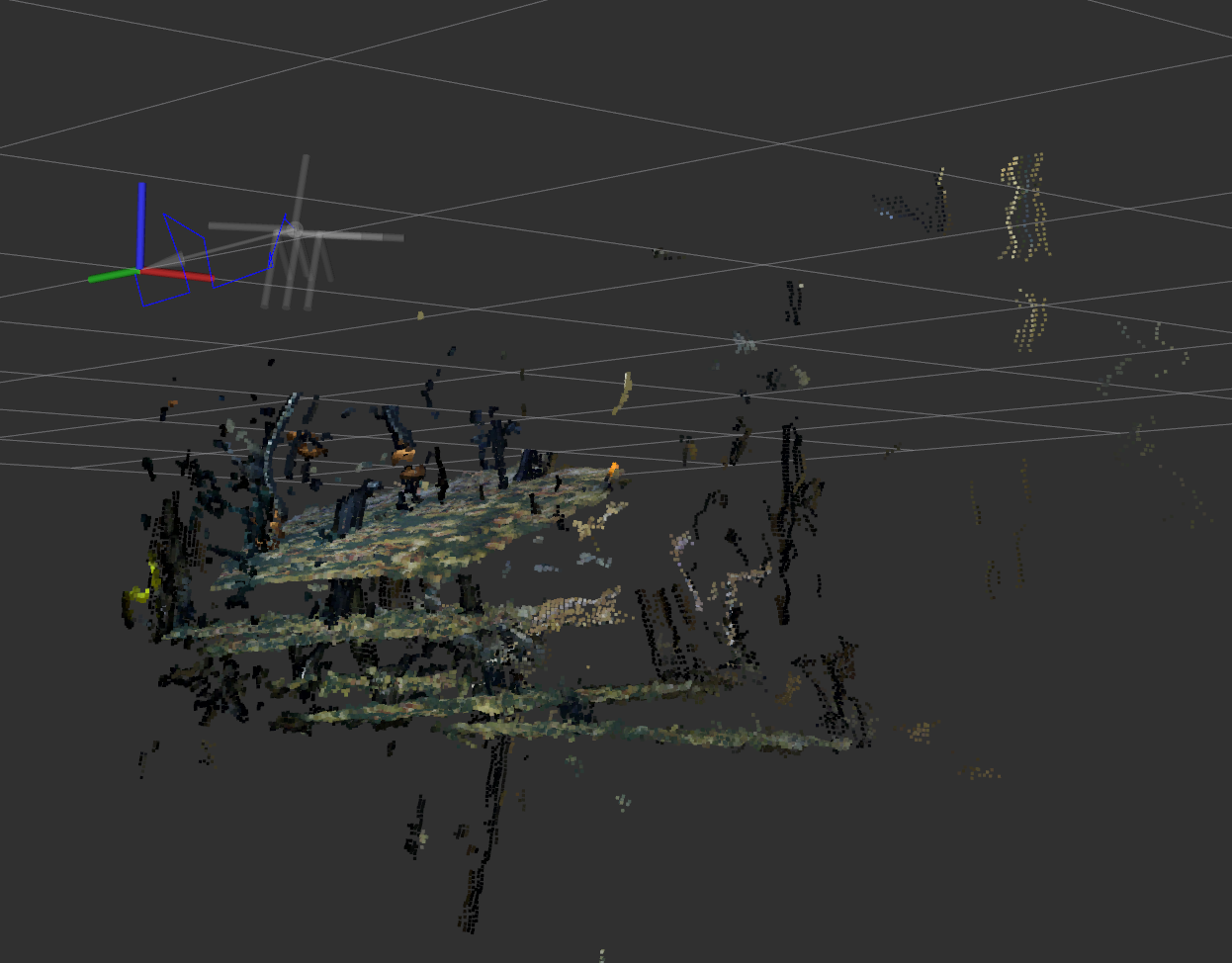The height and width of the screenshot is (963, 1232).
Task: Select the curved beige point streak above the surface
Action: (623, 394)
